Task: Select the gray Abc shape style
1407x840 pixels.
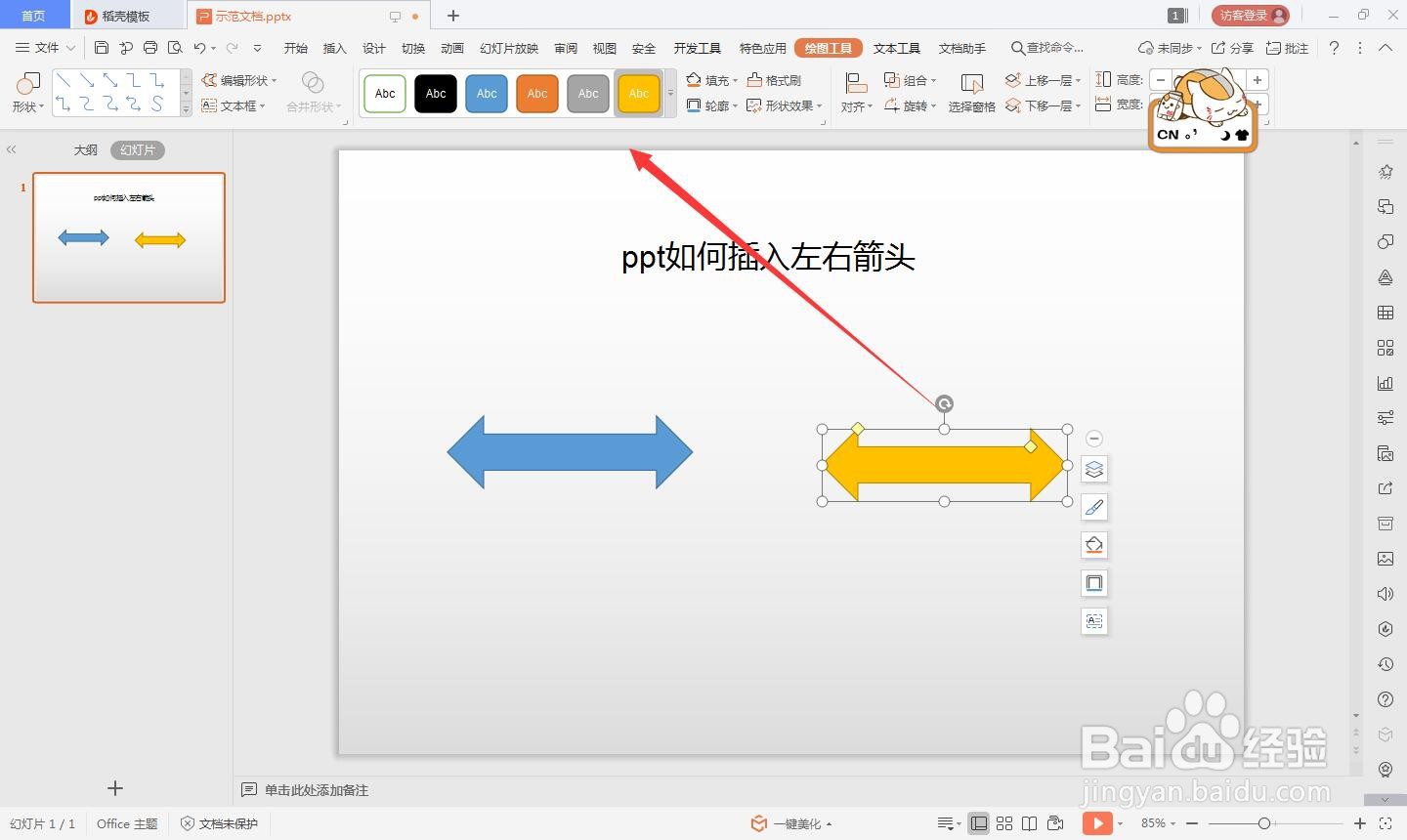Action: 588,94
